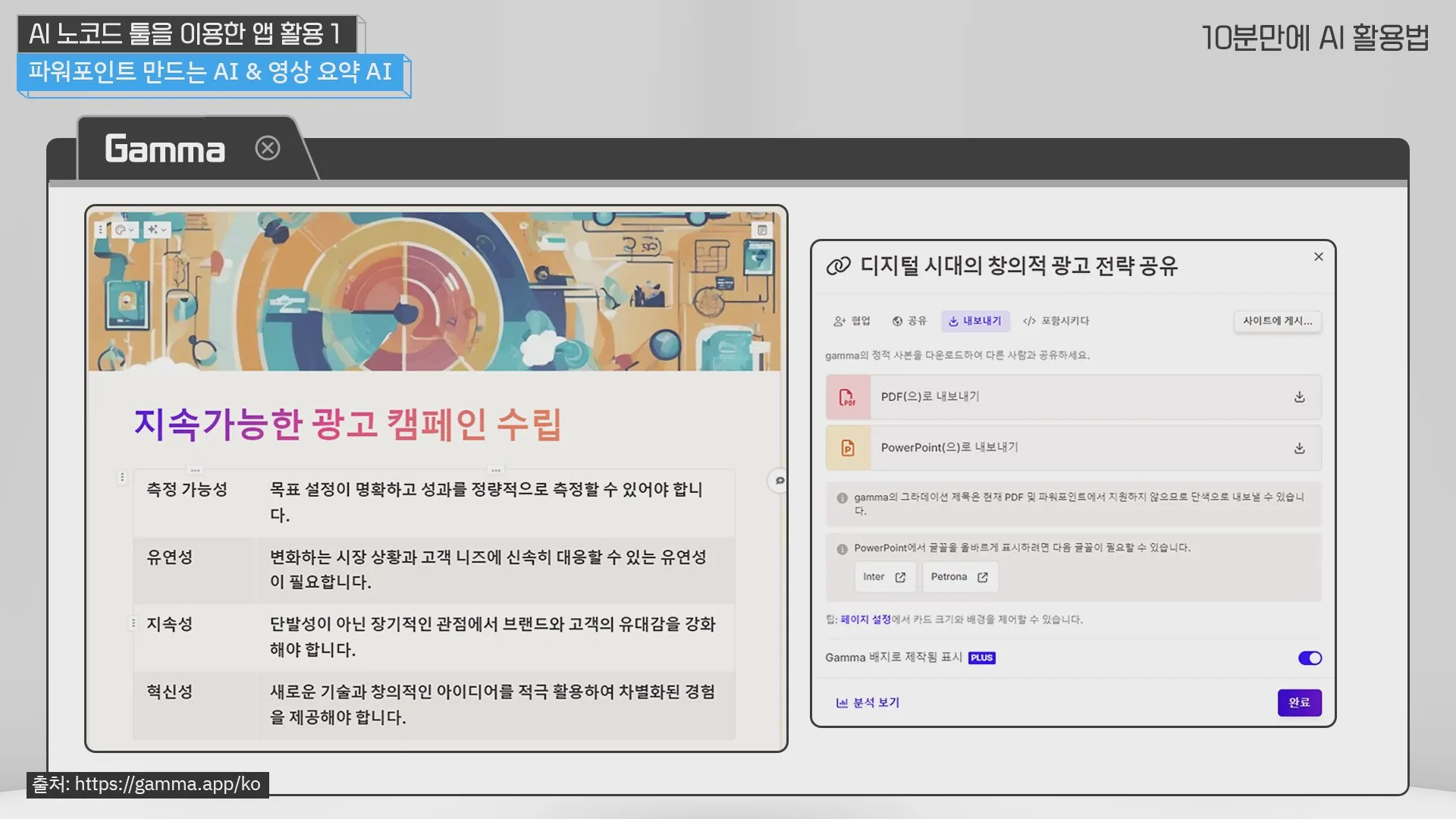
Task: Open 분석 보기 analytics link
Action: pyautogui.click(x=868, y=703)
